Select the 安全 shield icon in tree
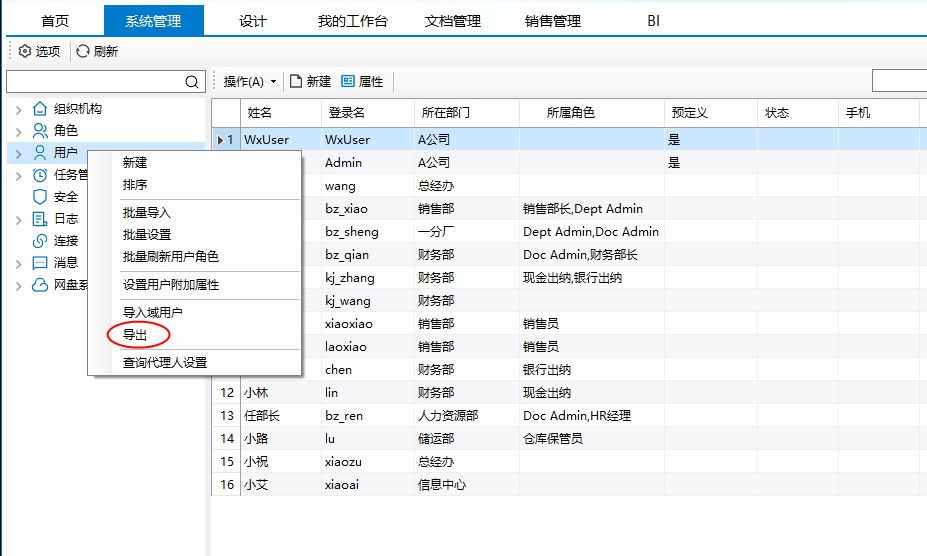This screenshot has height=556, width=927. (40, 197)
